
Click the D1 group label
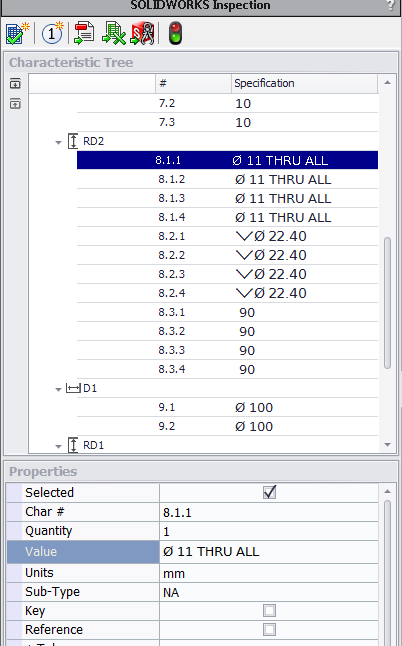(90, 388)
